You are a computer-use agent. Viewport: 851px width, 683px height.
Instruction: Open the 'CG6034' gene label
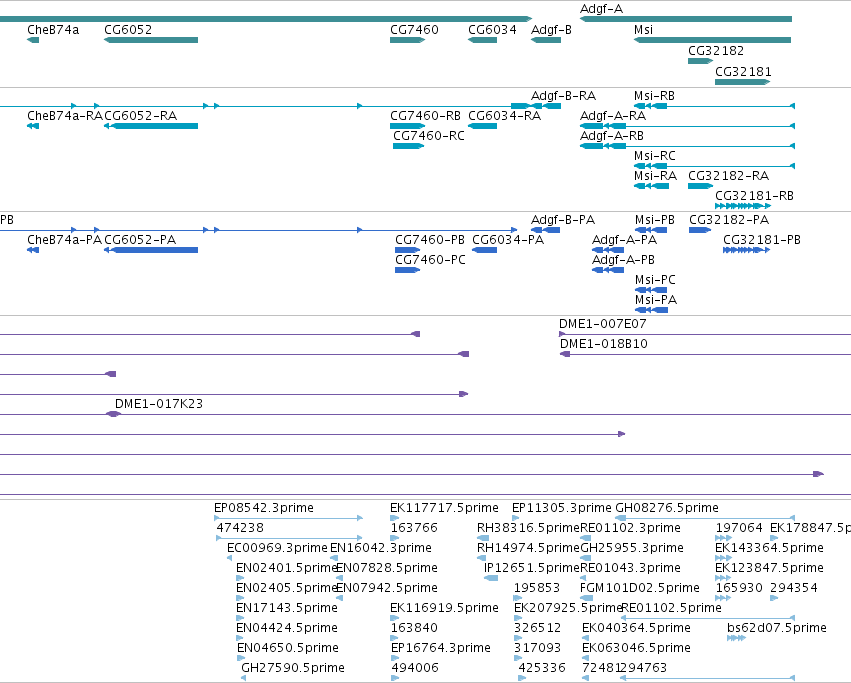pos(492,30)
